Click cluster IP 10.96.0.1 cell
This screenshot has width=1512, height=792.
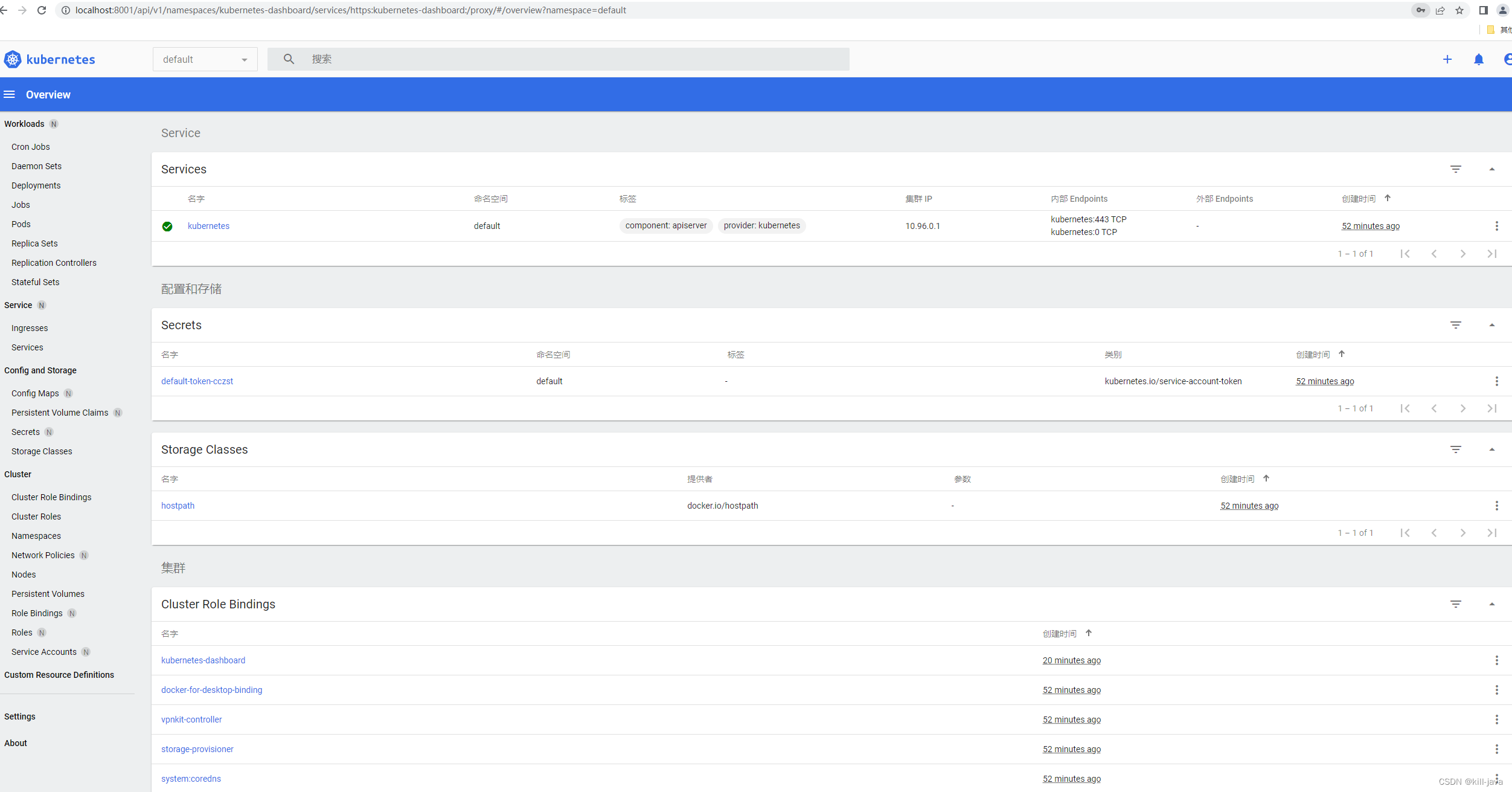click(923, 226)
